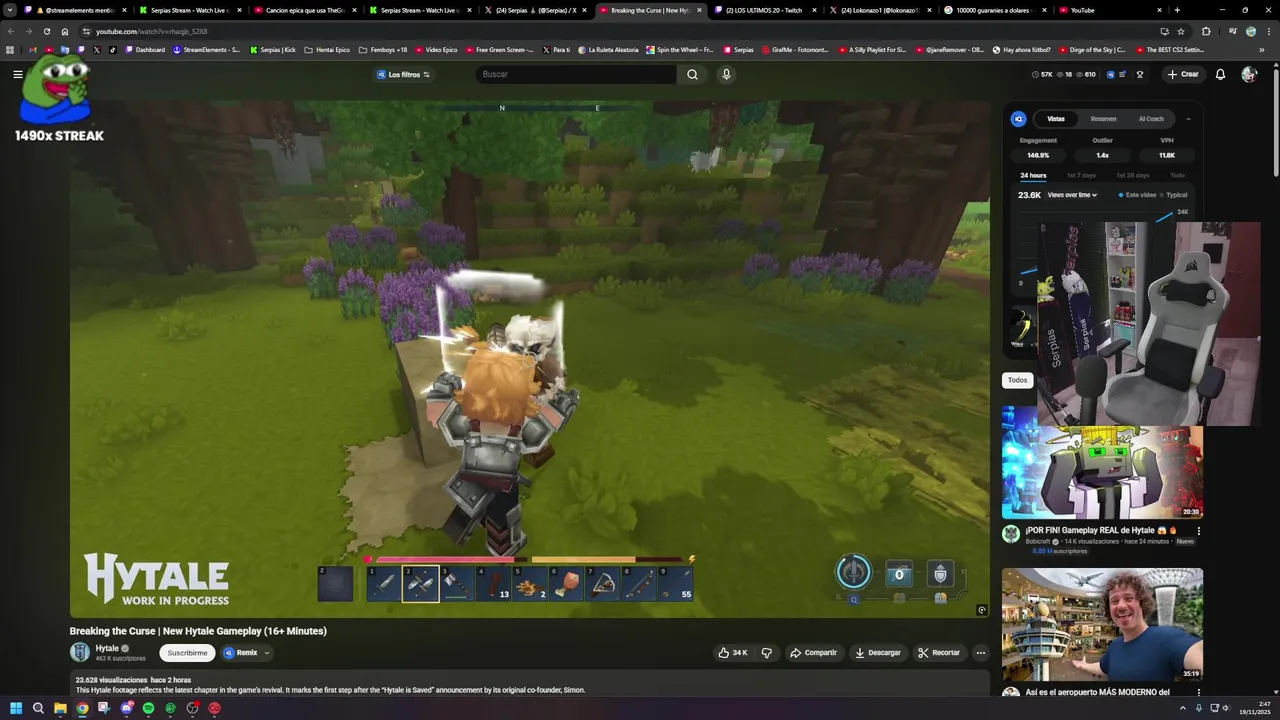Viewport: 1280px width, 720px height.
Task: Click the Outlier value 1.4x
Action: (1102, 155)
